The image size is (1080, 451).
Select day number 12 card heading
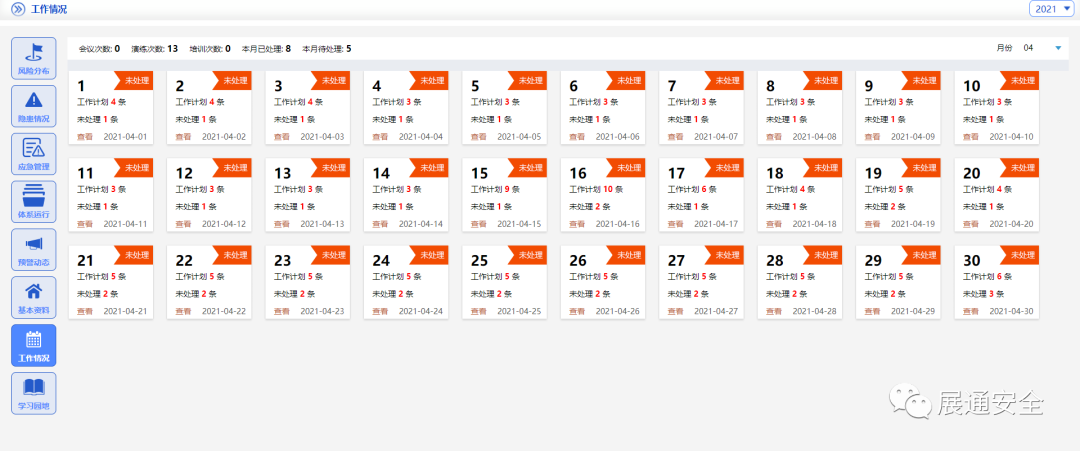coord(184,174)
